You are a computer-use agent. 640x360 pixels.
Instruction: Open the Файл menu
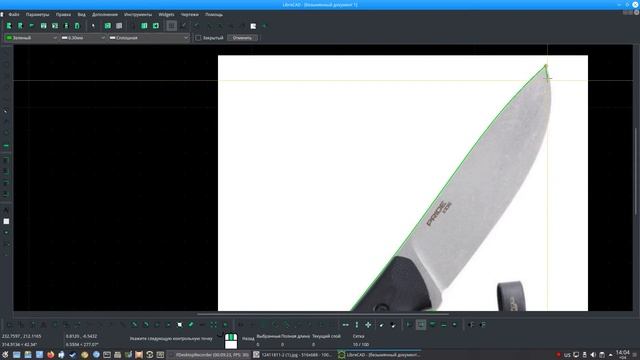(x=13, y=14)
